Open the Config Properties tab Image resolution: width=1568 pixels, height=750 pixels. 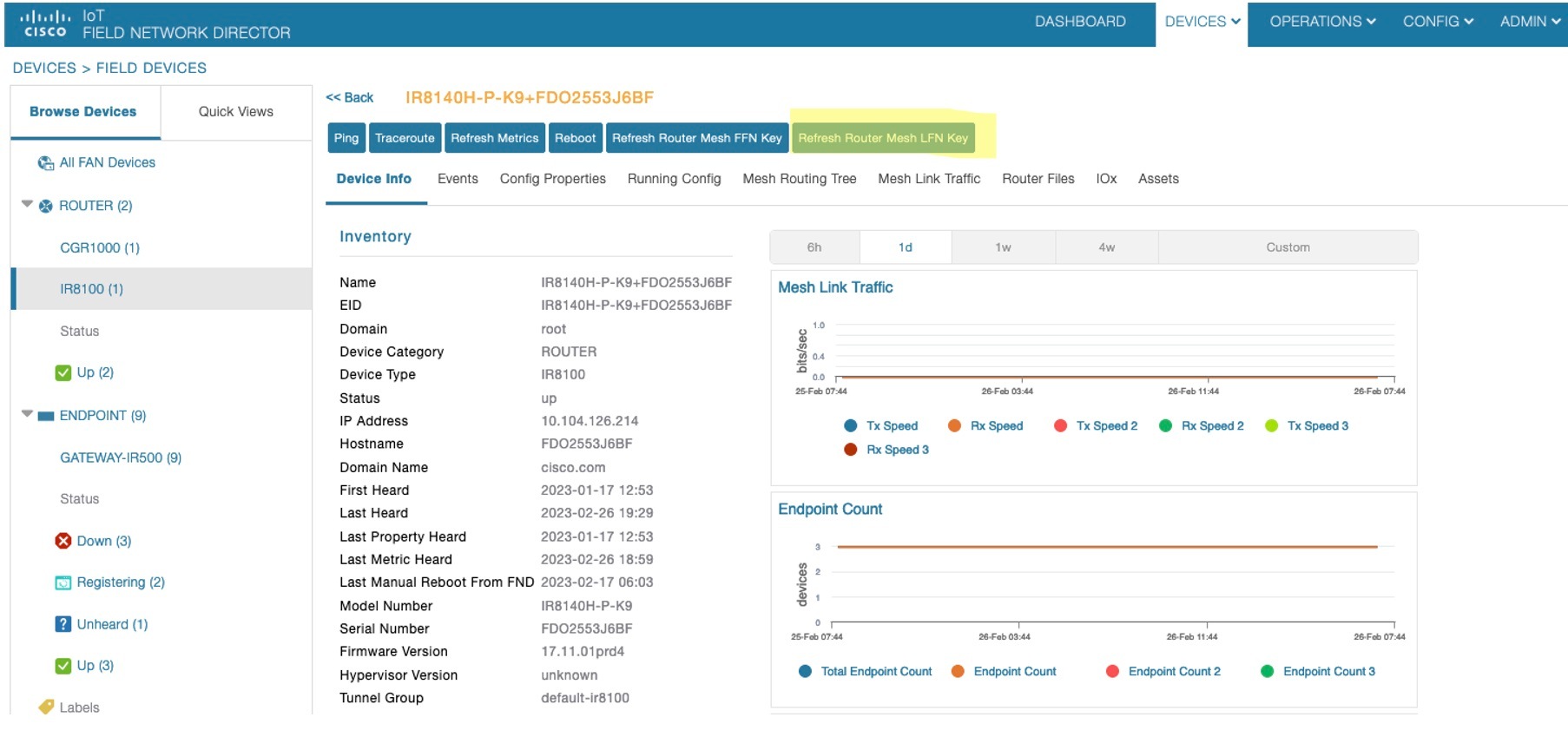553,180
